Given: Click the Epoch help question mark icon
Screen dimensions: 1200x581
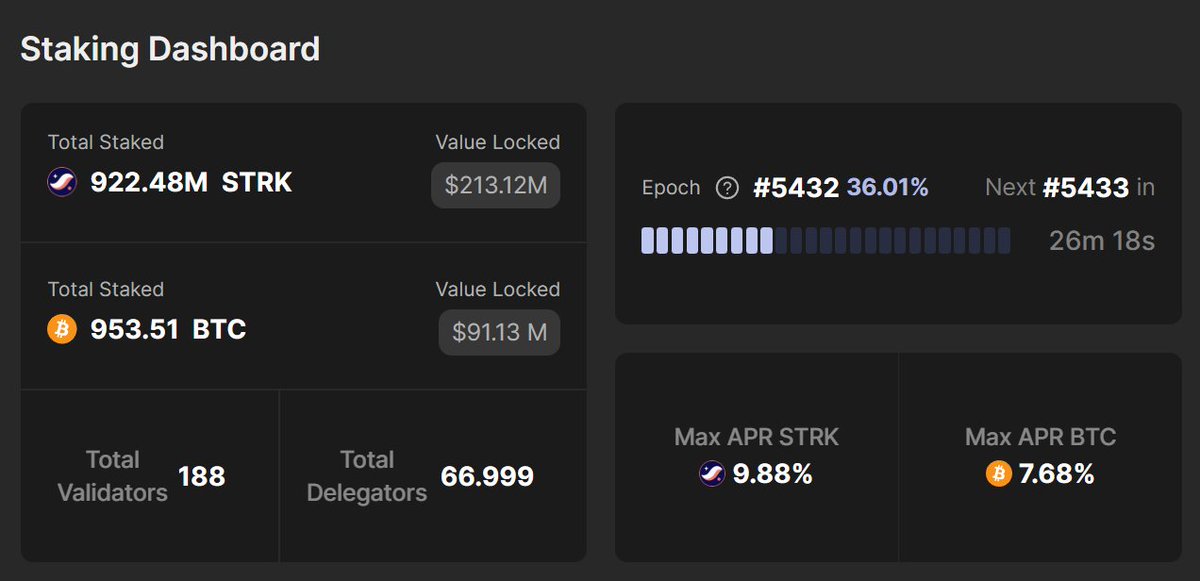Looking at the screenshot, I should (728, 188).
